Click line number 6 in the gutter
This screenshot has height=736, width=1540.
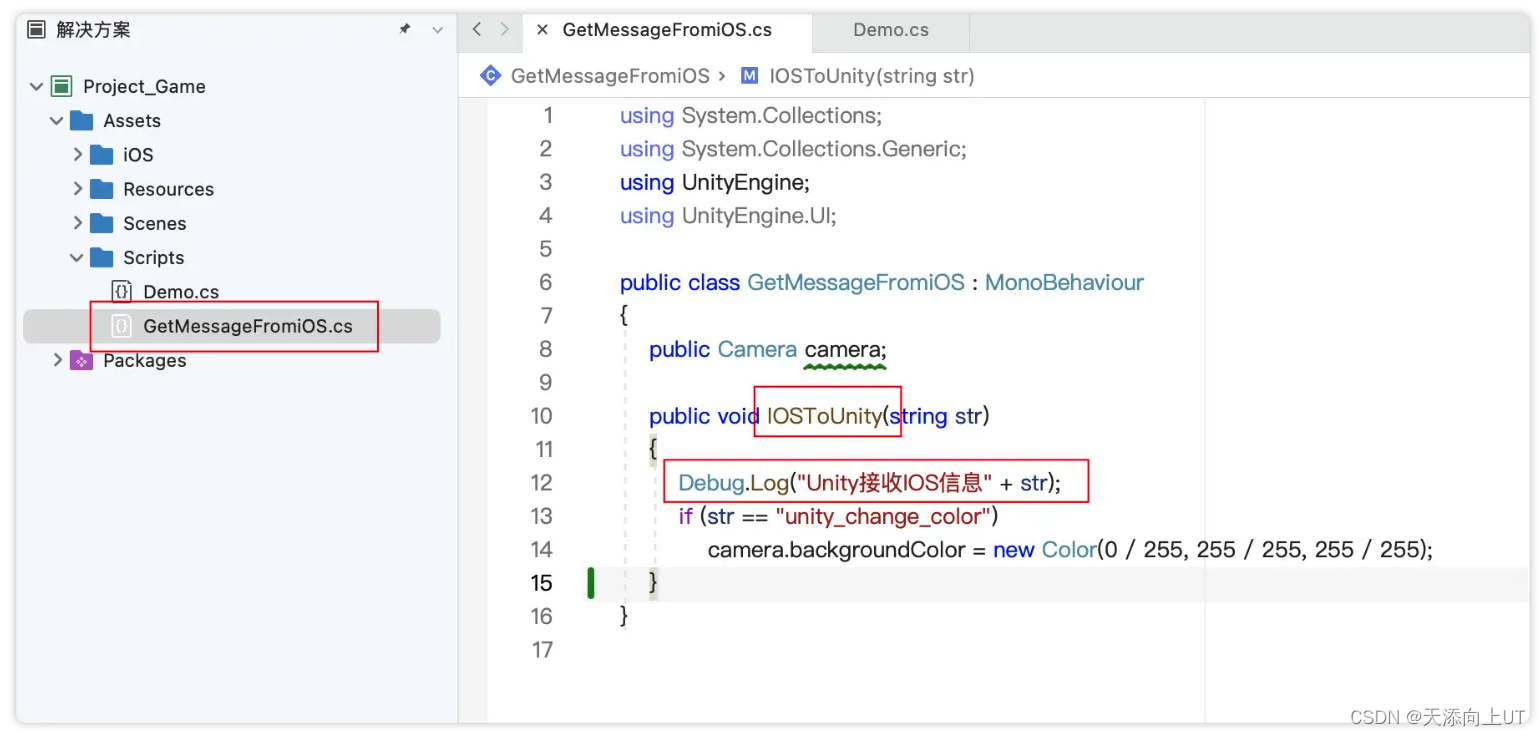tap(546, 282)
